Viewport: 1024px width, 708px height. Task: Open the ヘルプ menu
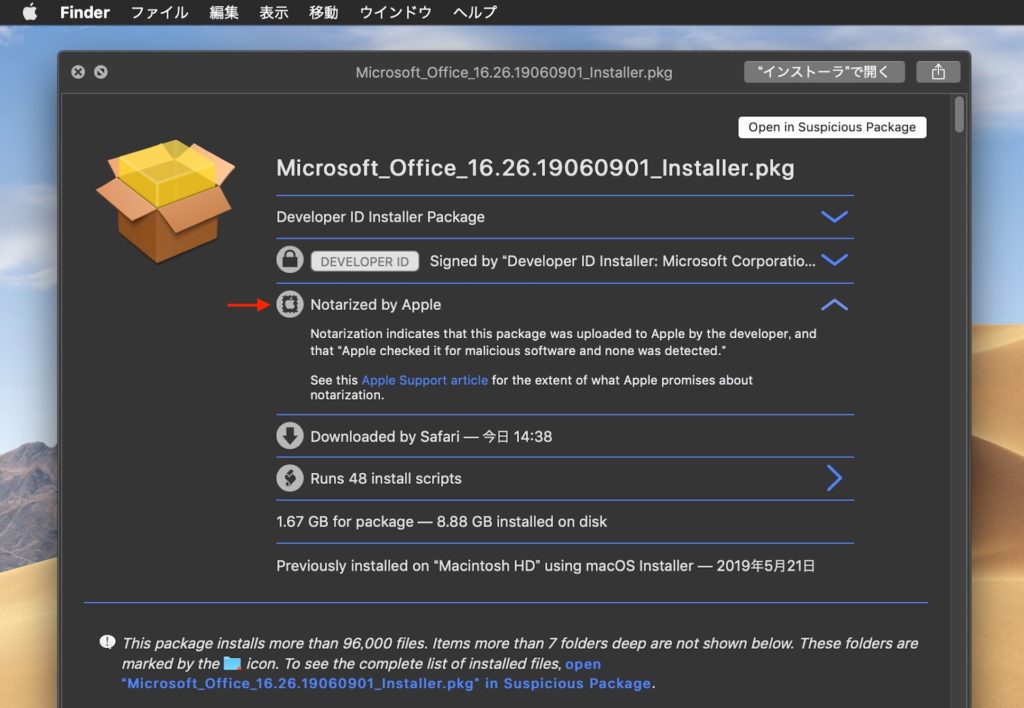475,12
